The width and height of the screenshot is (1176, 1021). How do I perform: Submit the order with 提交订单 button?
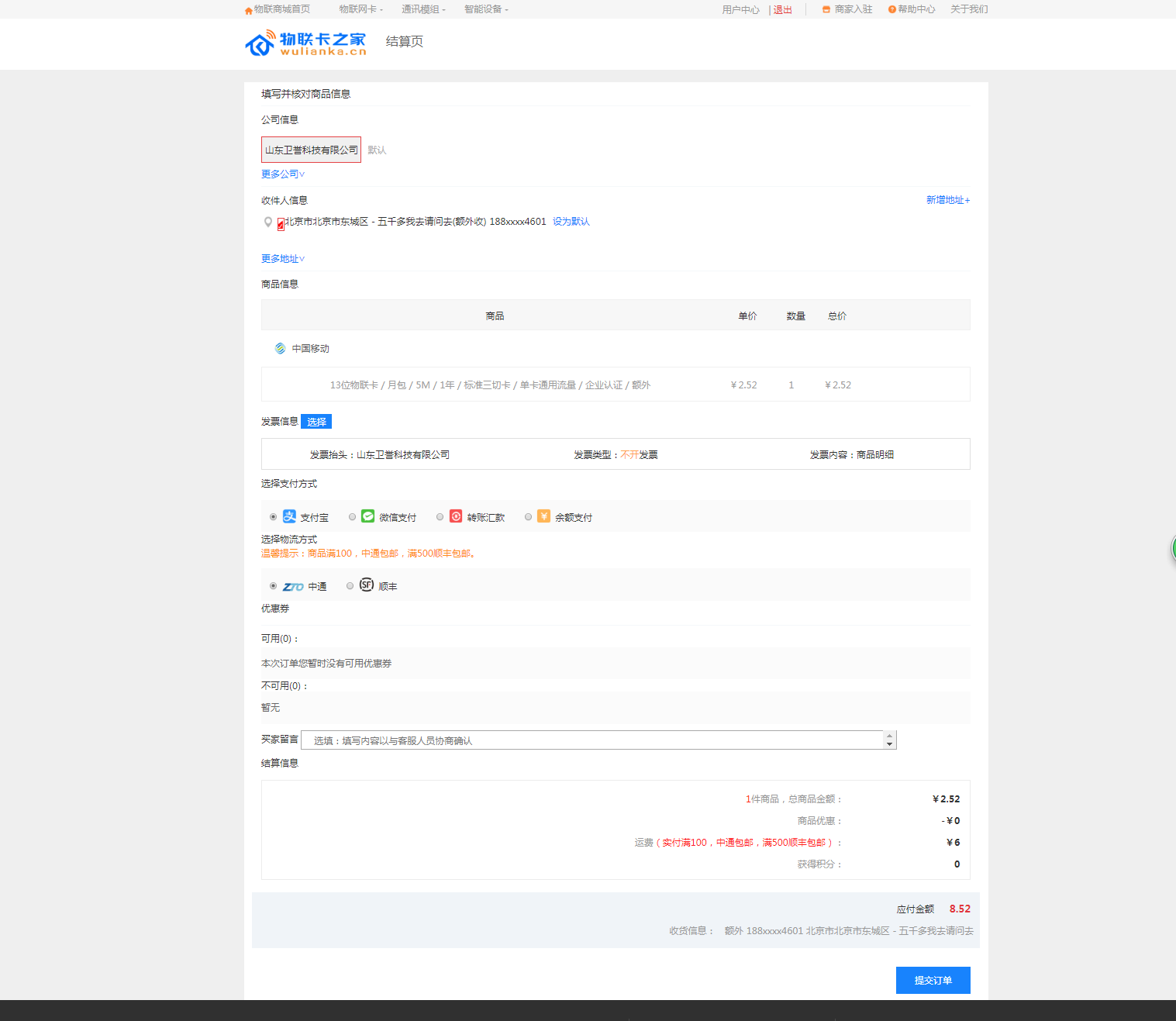[x=933, y=980]
